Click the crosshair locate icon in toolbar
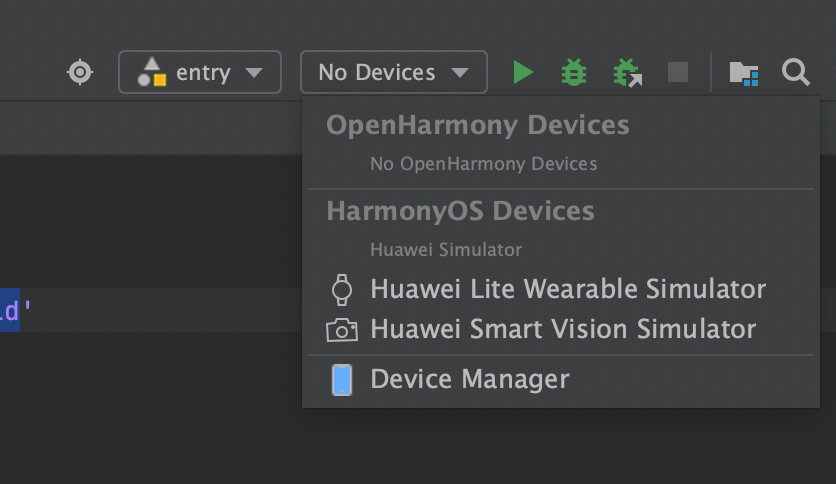The height and width of the screenshot is (484, 836). (x=80, y=72)
